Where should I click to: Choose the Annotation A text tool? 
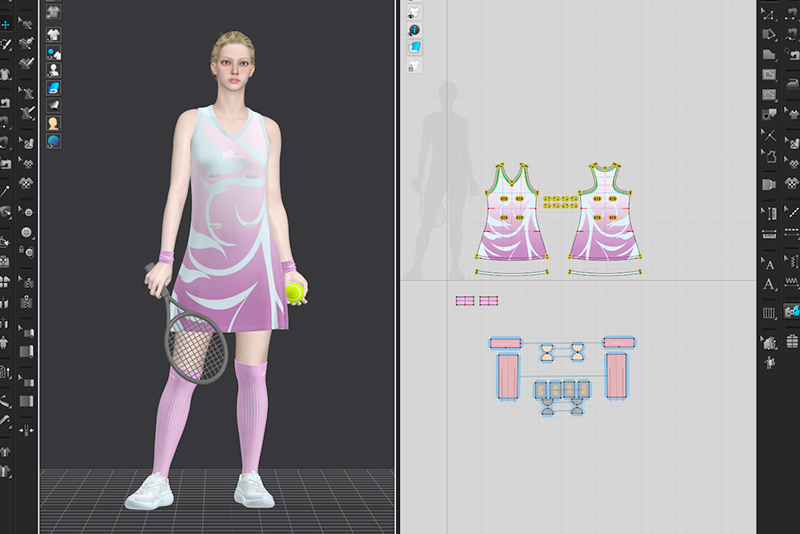point(769,284)
